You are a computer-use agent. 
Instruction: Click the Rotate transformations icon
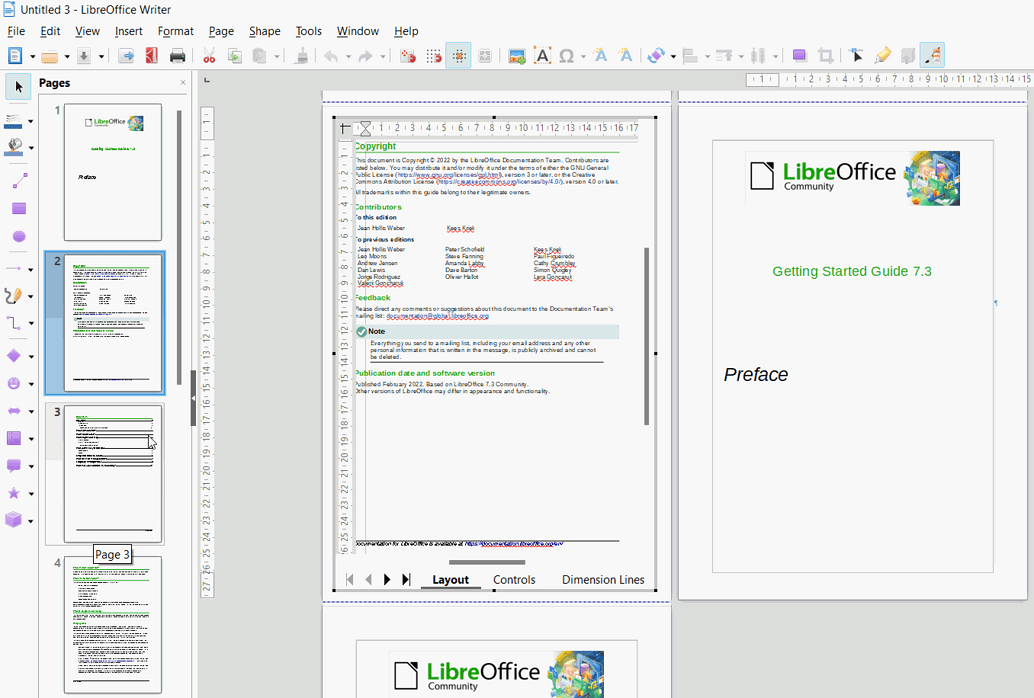[655, 56]
